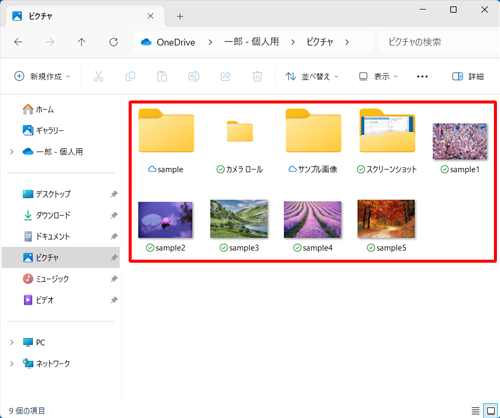This screenshot has height=418, width=500.
Task: Go back with the left arrow
Action: click(18, 42)
